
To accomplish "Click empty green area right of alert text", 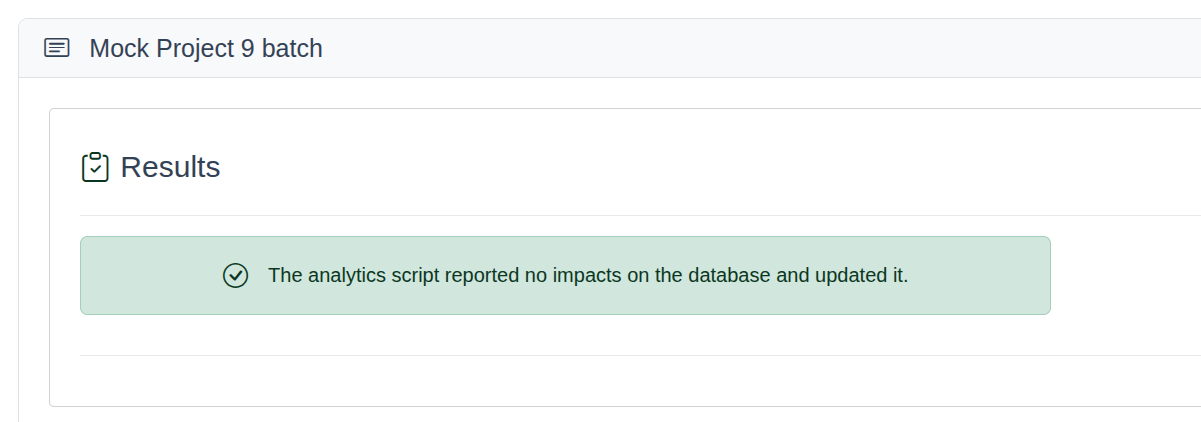I will (x=980, y=275).
